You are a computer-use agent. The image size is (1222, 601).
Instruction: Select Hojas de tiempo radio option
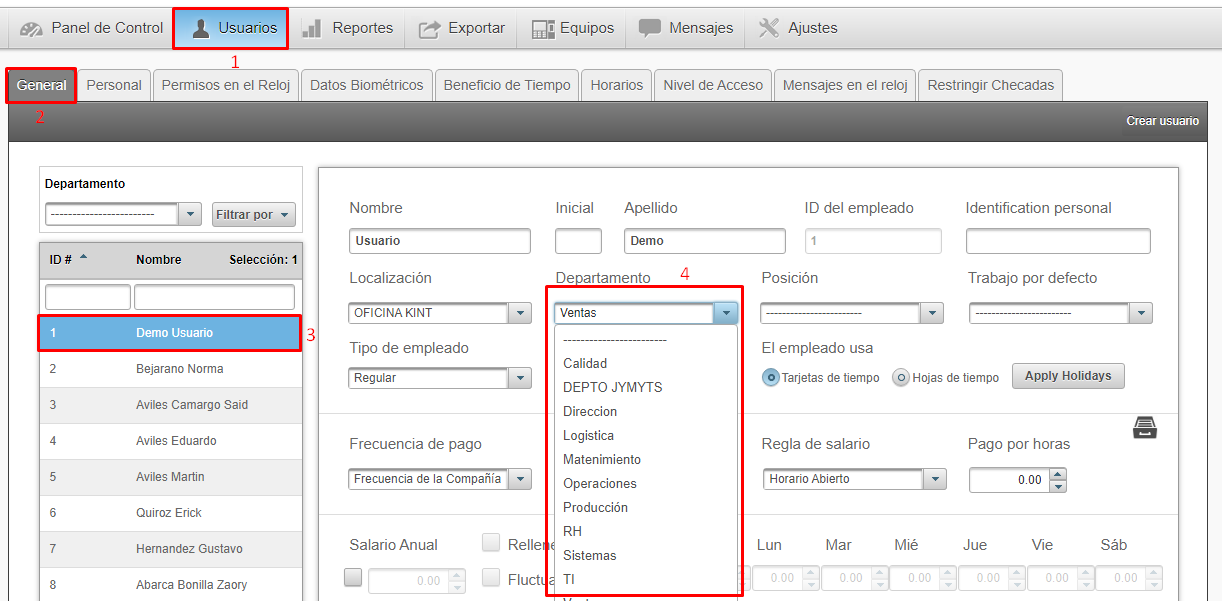901,378
